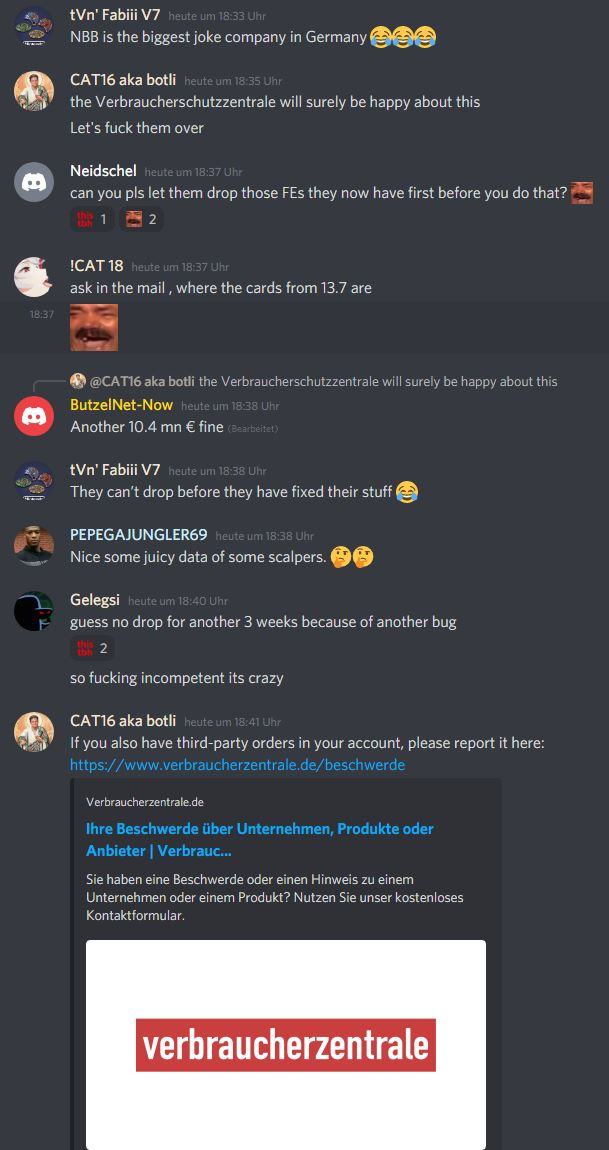
Task: Open !CAT 18's profile avatar
Action: coord(34,277)
